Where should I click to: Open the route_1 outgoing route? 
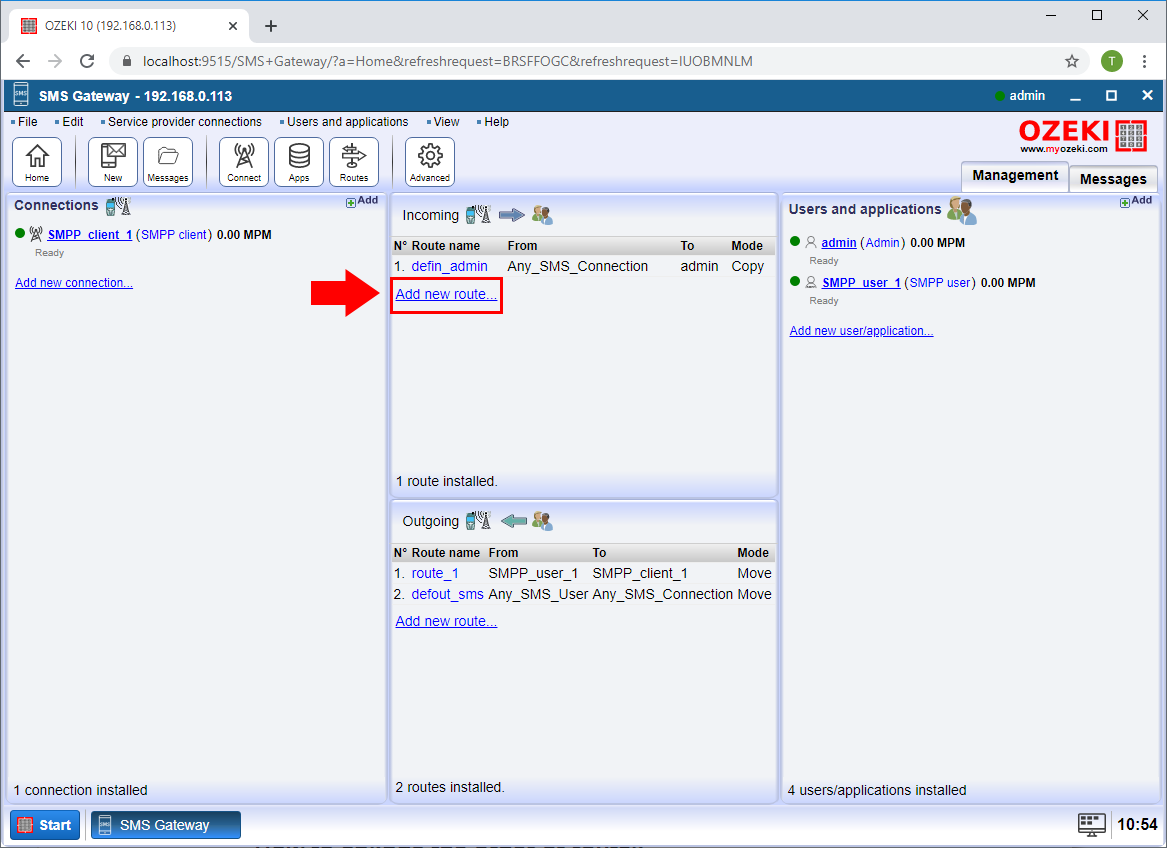(435, 573)
